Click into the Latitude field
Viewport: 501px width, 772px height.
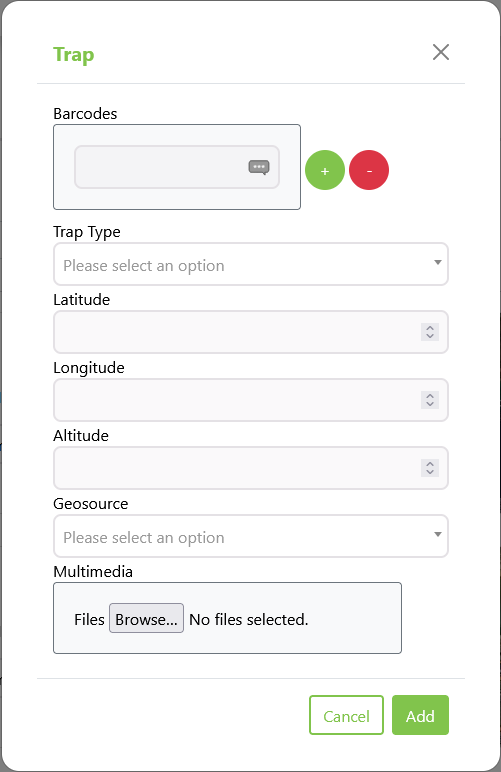click(x=251, y=332)
